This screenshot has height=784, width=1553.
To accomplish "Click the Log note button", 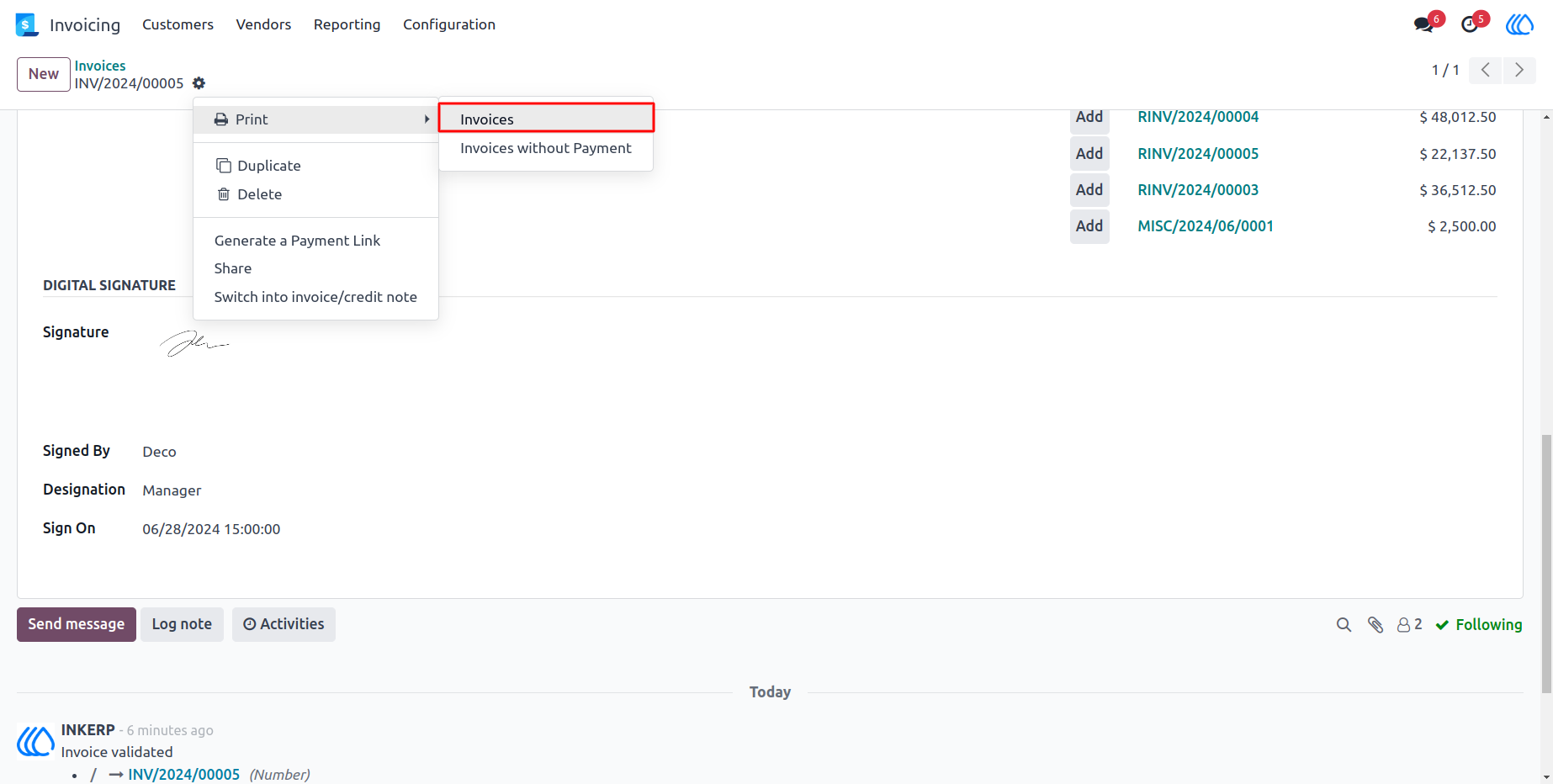I will click(x=182, y=624).
